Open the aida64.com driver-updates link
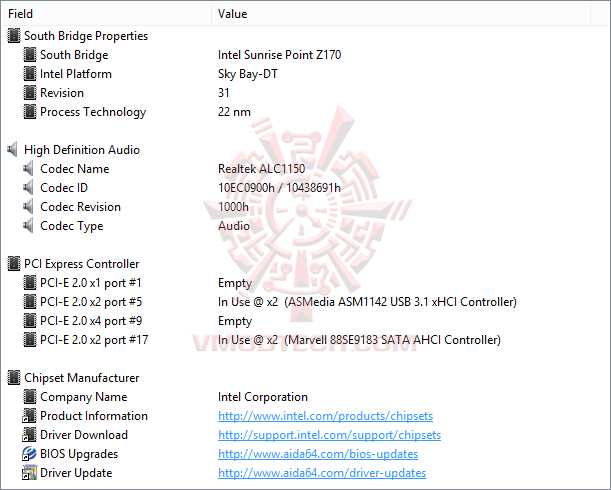The image size is (611, 490). (x=322, y=473)
